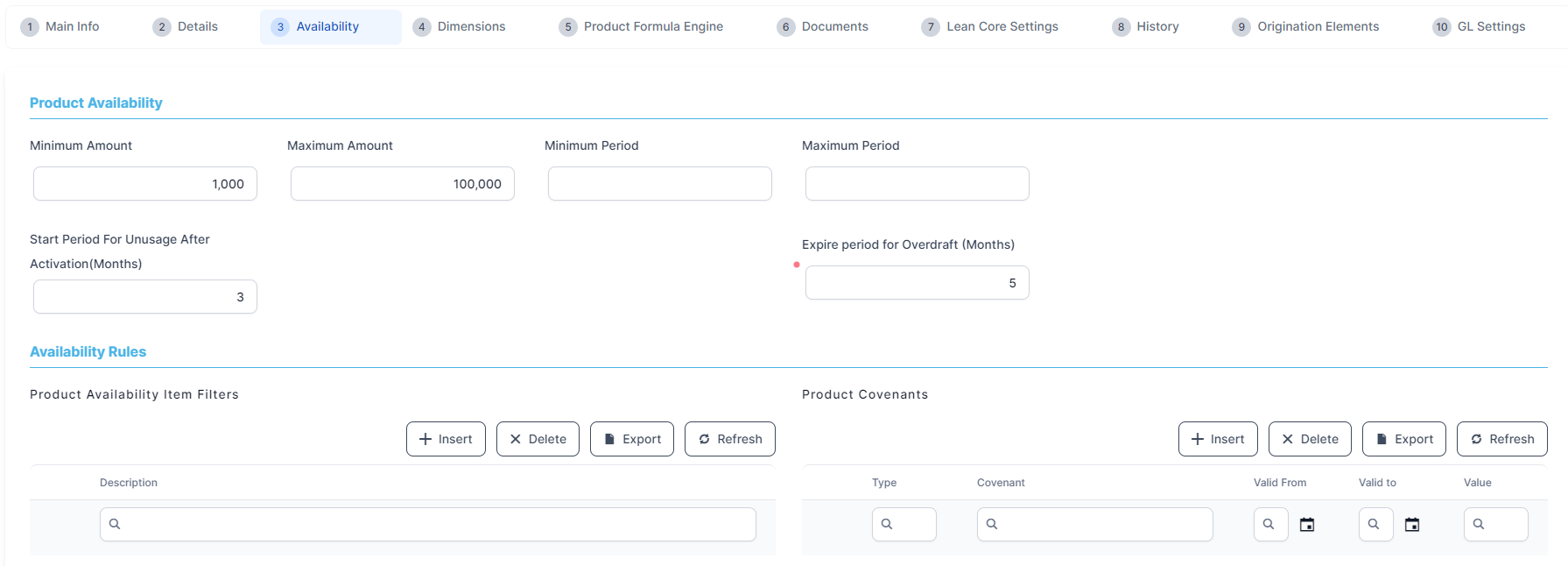Click the search icon in Covenant filter
Screen dimensions: 1568x566
(992, 524)
